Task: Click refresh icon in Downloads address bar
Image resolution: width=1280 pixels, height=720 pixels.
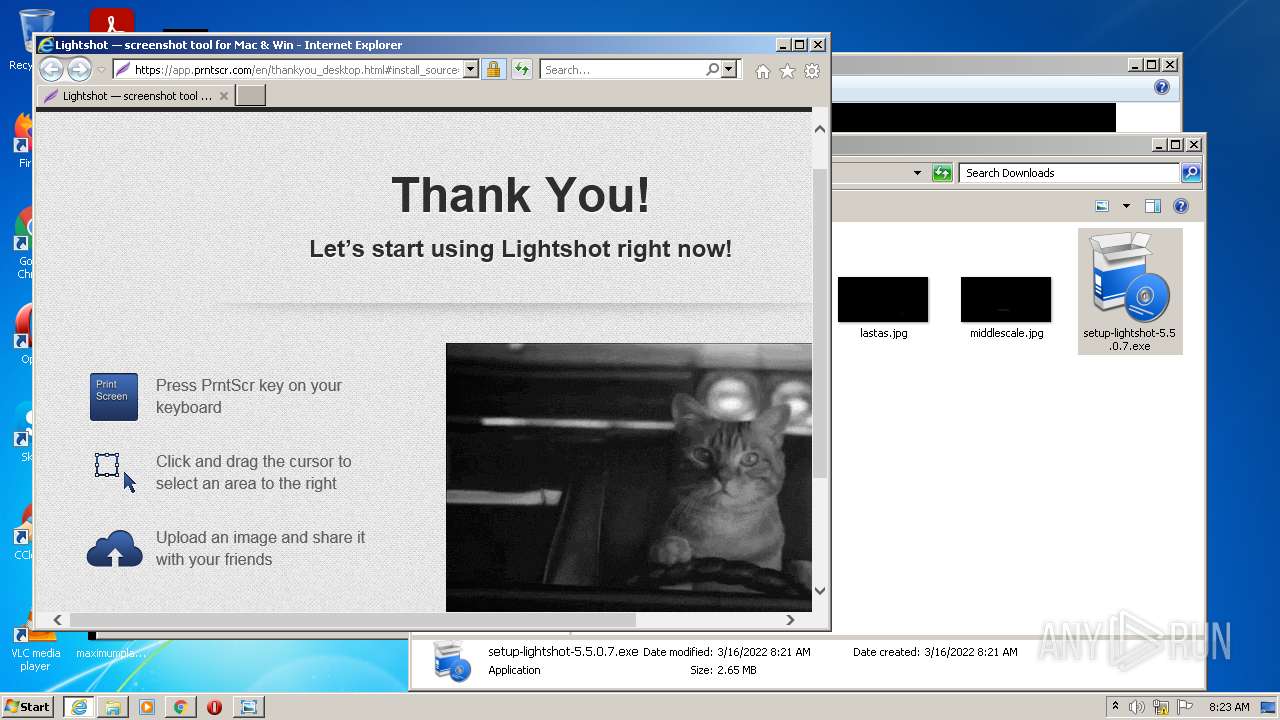Action: [941, 173]
